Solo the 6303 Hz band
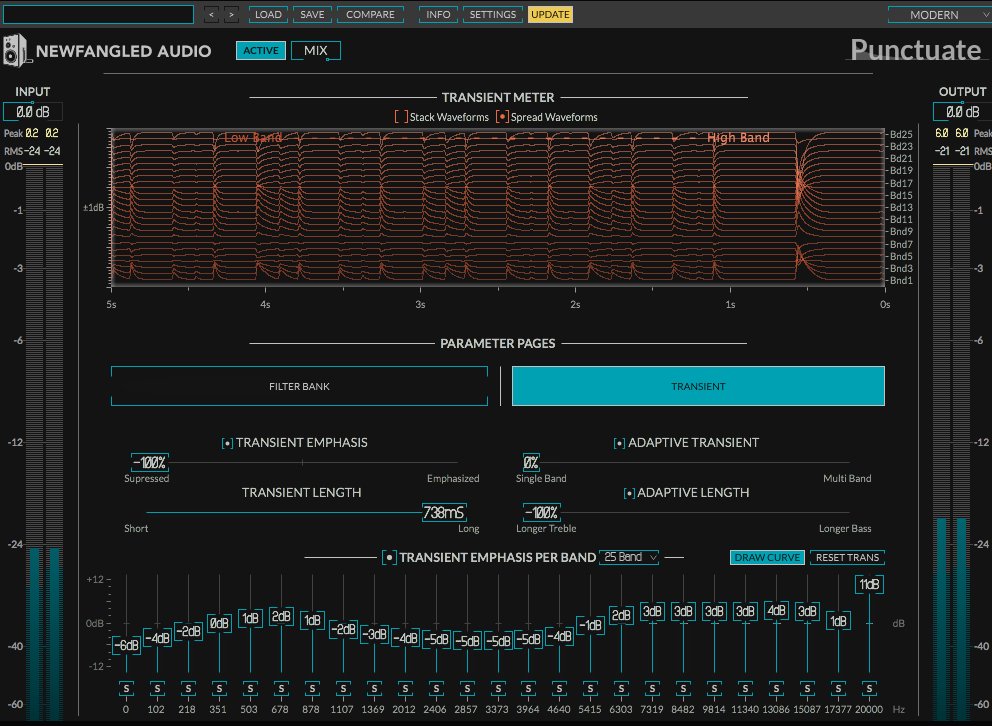Screen dimensions: 992x726 tap(622, 688)
